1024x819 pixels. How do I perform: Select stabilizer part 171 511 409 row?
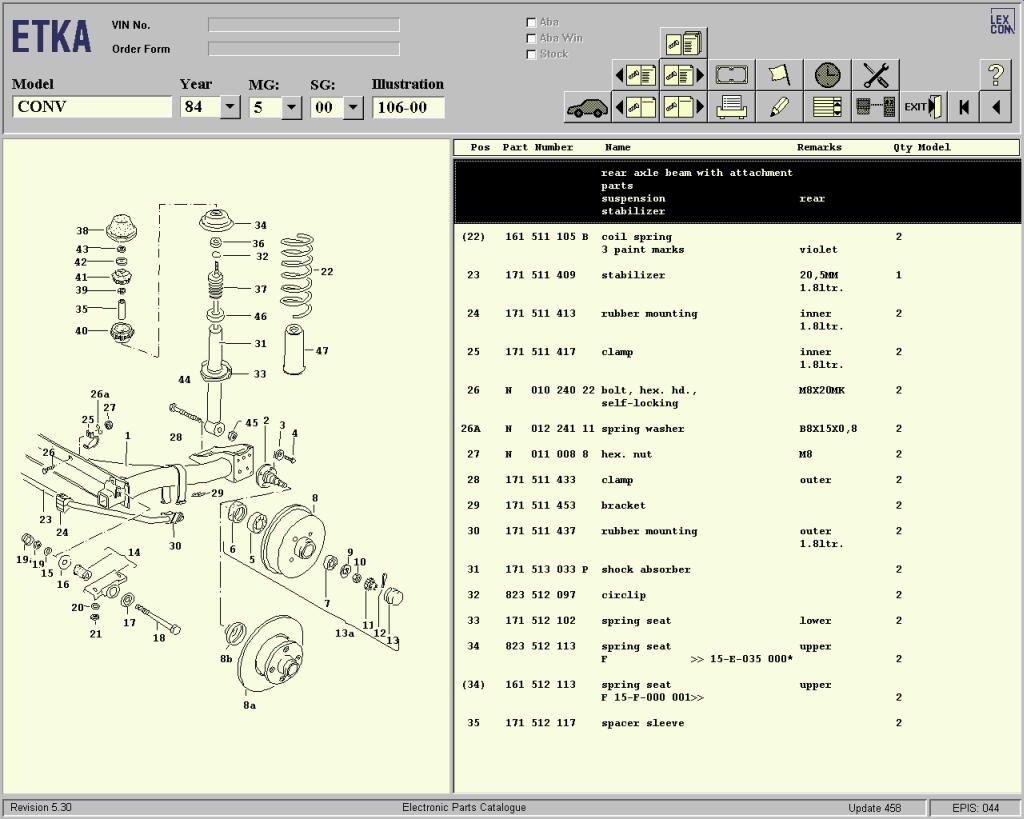(632, 275)
